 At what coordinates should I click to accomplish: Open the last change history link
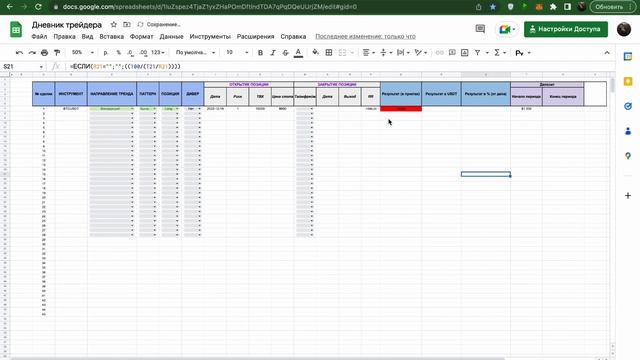coord(365,36)
